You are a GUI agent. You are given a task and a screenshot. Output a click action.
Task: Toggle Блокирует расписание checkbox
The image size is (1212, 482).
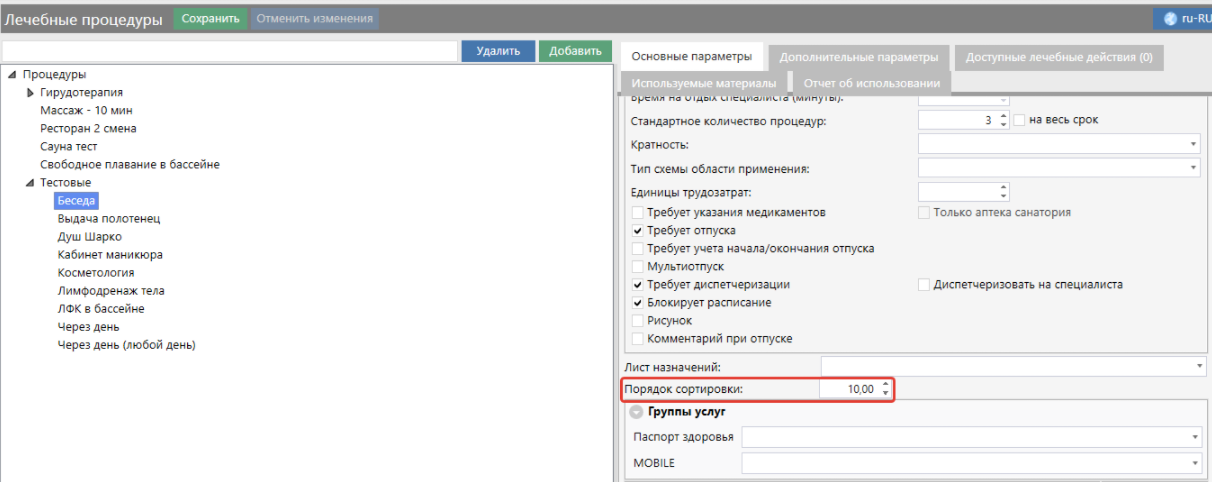[x=638, y=303]
